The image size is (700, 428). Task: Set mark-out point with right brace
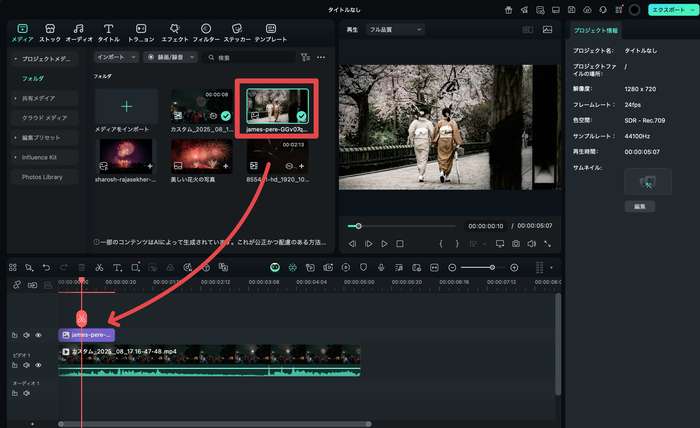click(x=457, y=244)
